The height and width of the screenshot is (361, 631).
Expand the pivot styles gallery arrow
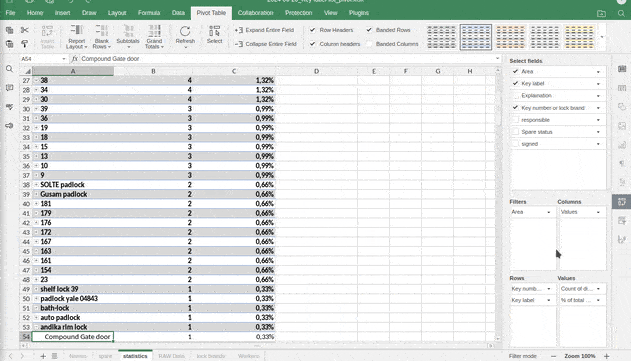(x=602, y=37)
